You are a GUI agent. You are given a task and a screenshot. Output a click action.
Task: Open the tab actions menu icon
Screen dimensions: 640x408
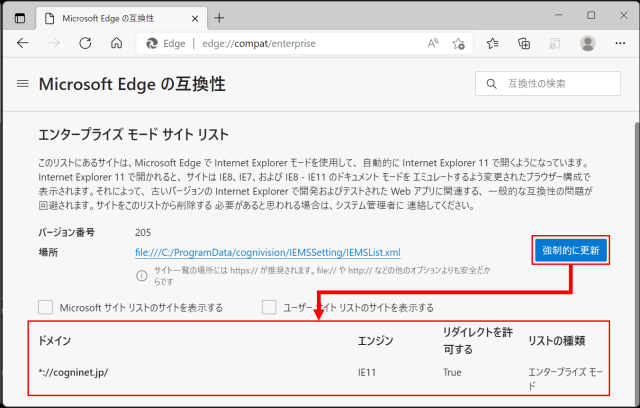20,18
